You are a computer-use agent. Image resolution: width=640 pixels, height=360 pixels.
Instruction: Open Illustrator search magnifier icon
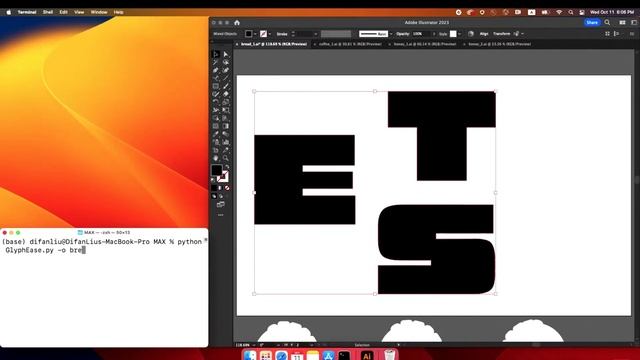point(607,22)
